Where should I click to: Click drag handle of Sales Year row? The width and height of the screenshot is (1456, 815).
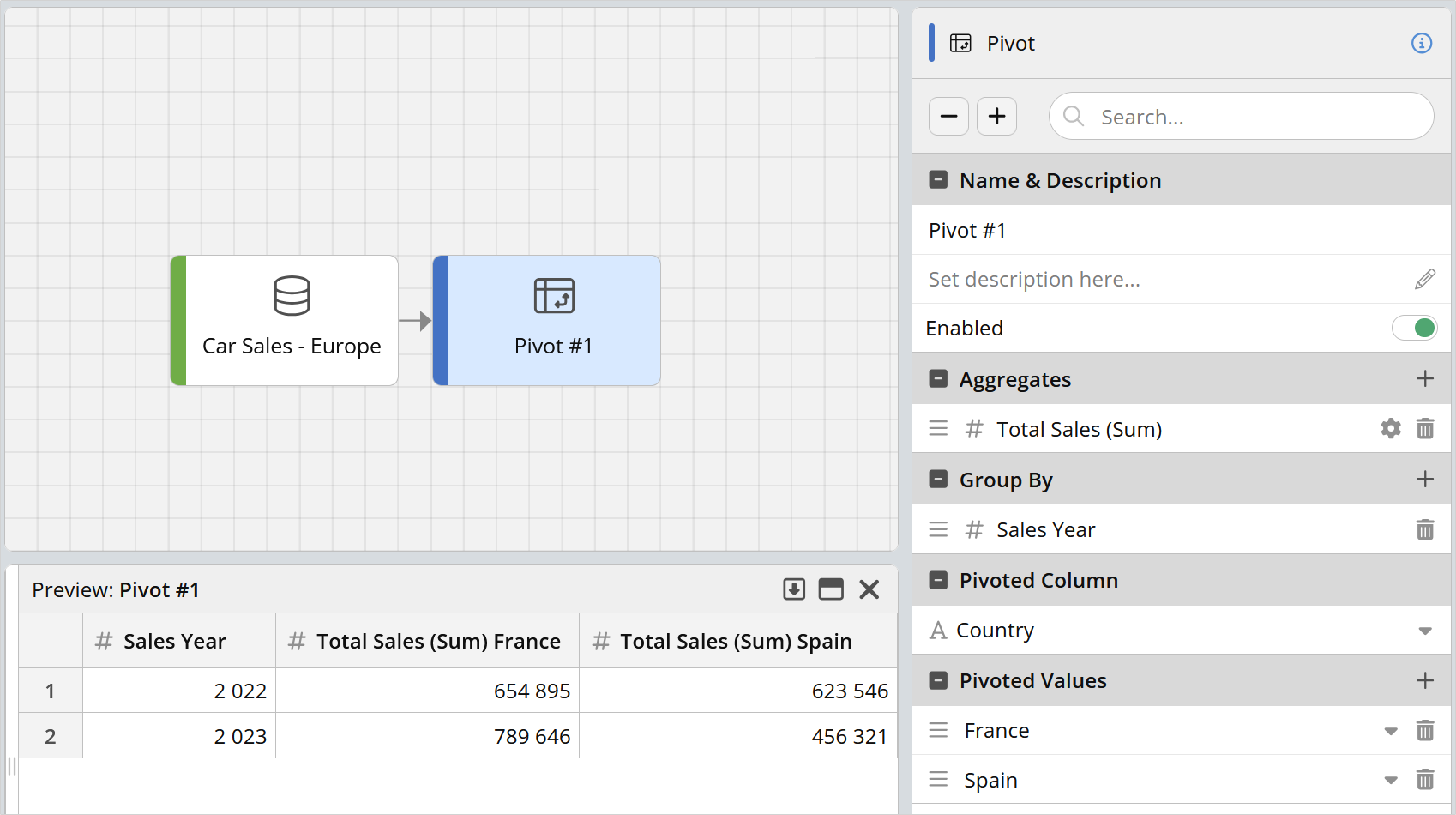coord(938,529)
